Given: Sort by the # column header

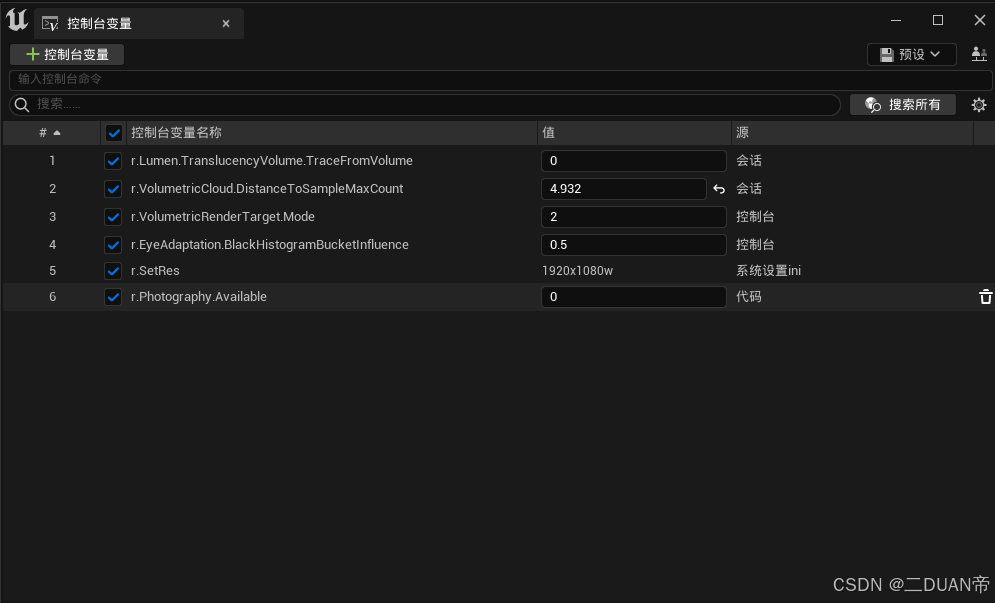Looking at the screenshot, I should tap(51, 133).
